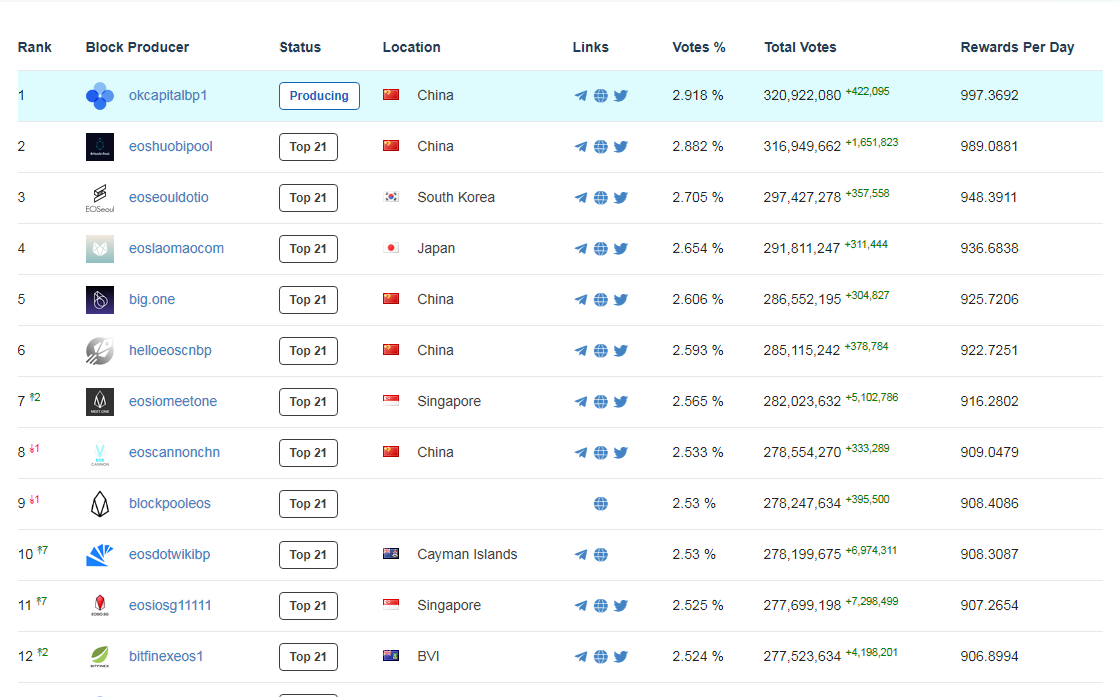Image resolution: width=1119 pixels, height=697 pixels.
Task: Select total votes value 320,922,080
Action: pos(802,96)
